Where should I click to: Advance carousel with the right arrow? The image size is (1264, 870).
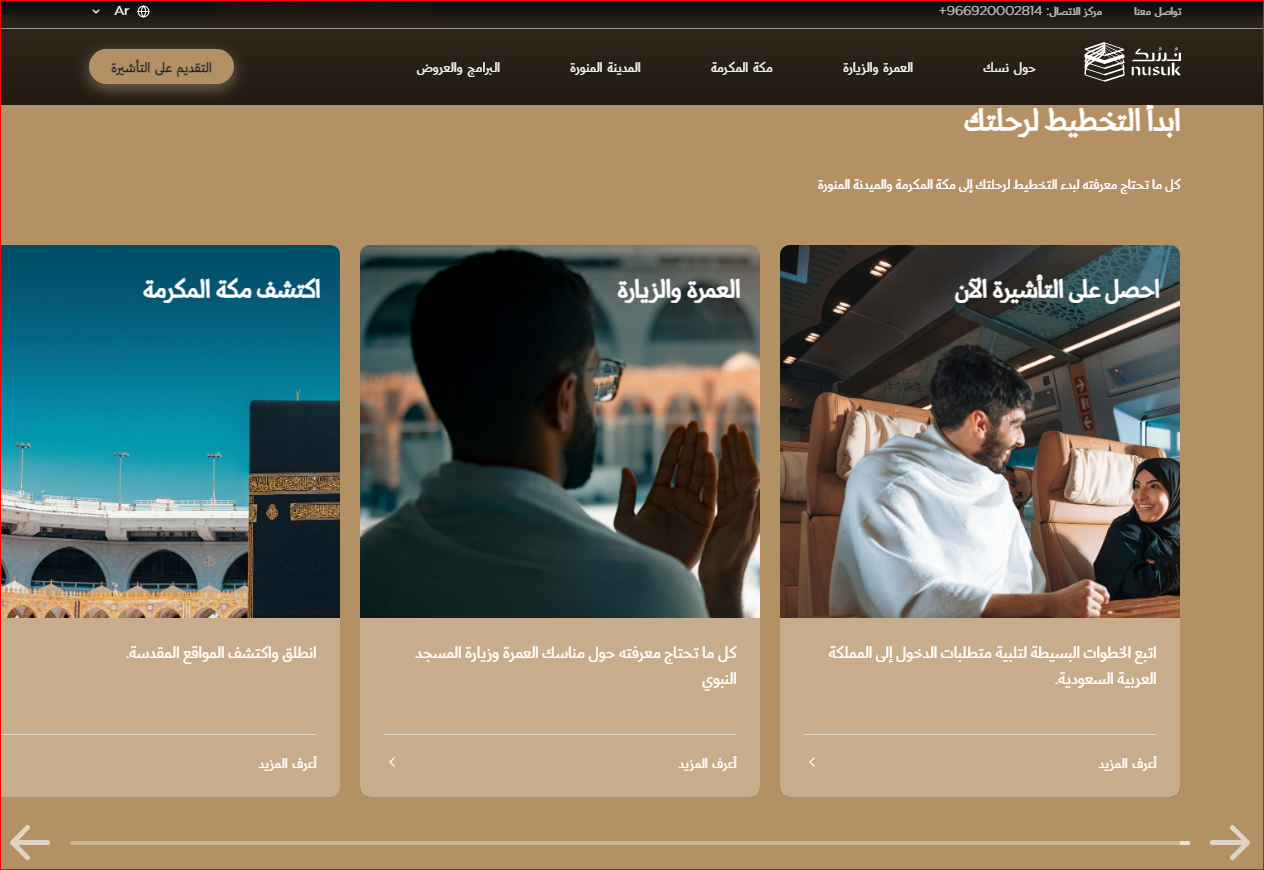point(1229,842)
